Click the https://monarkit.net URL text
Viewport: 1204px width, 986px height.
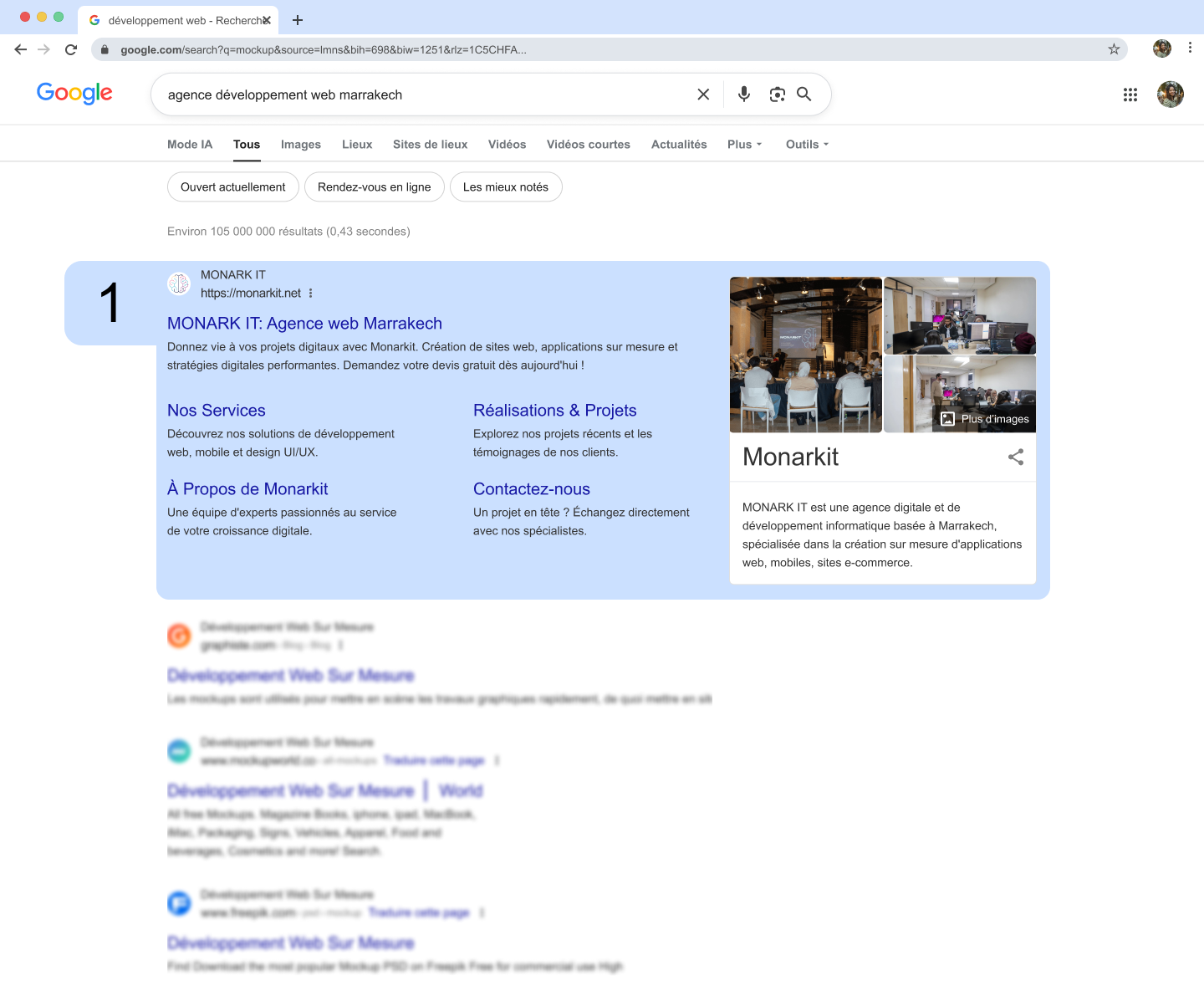coord(251,294)
